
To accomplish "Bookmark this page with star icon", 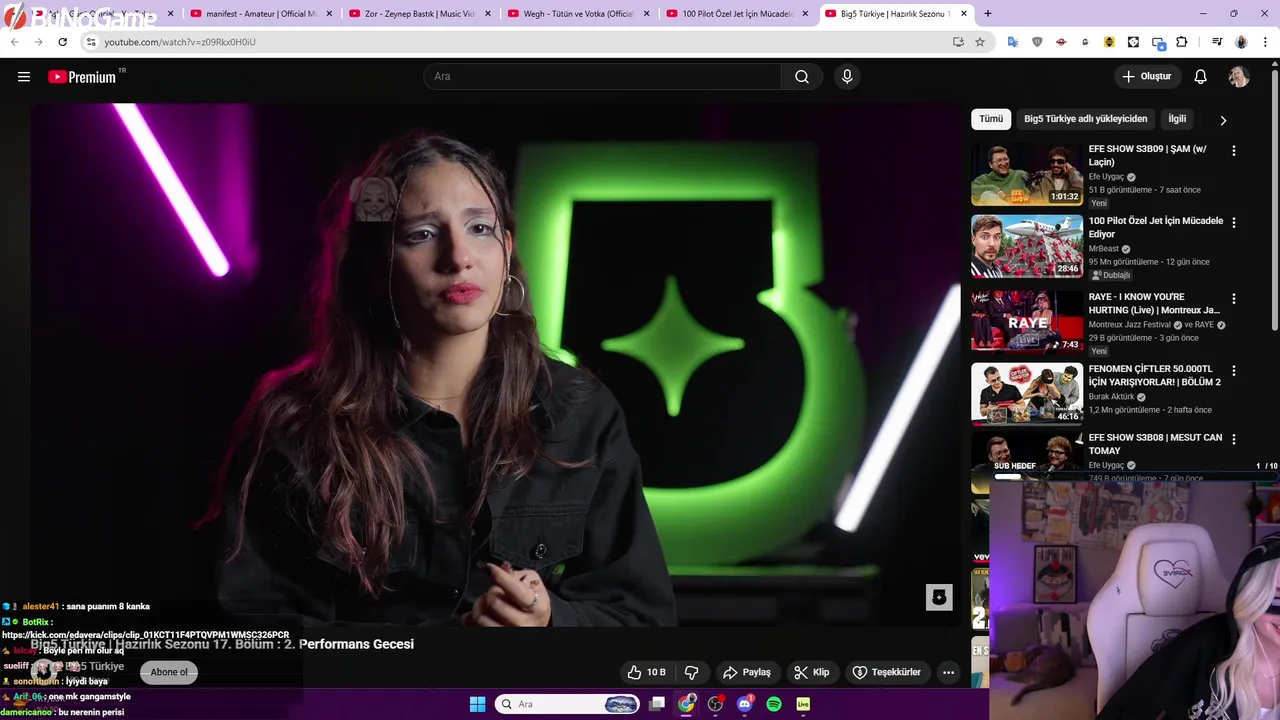I will tap(980, 42).
